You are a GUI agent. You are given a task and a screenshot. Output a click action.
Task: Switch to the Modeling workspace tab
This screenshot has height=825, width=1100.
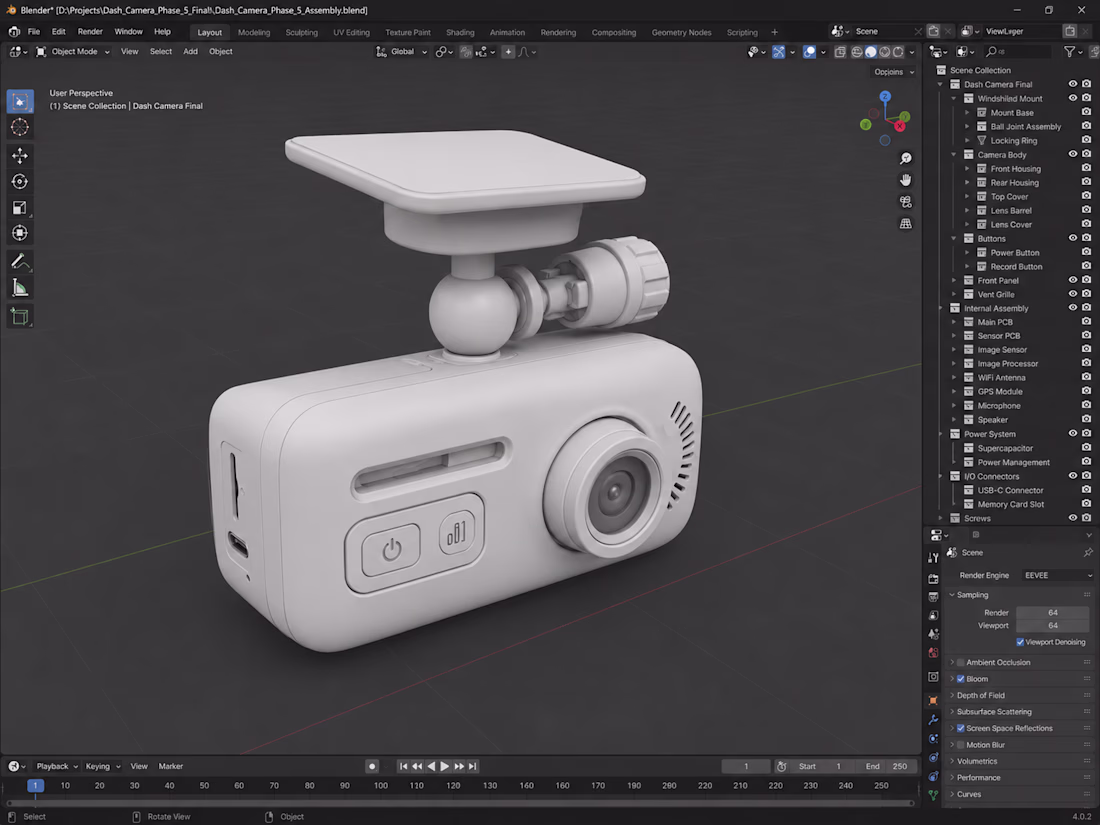tap(254, 32)
